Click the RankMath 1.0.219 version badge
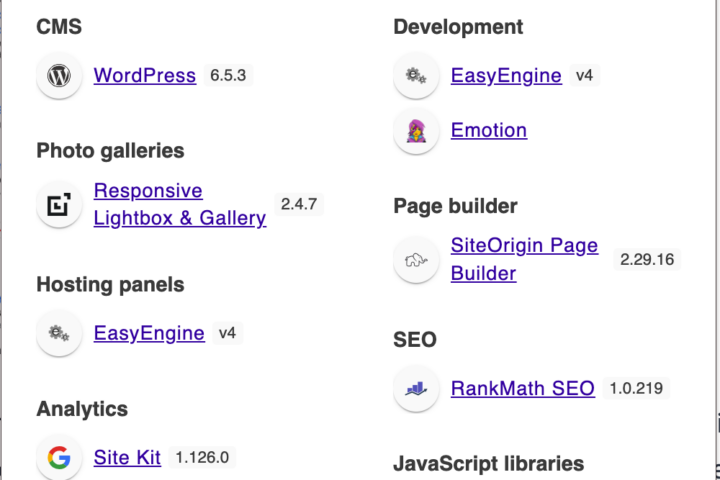 click(x=636, y=389)
